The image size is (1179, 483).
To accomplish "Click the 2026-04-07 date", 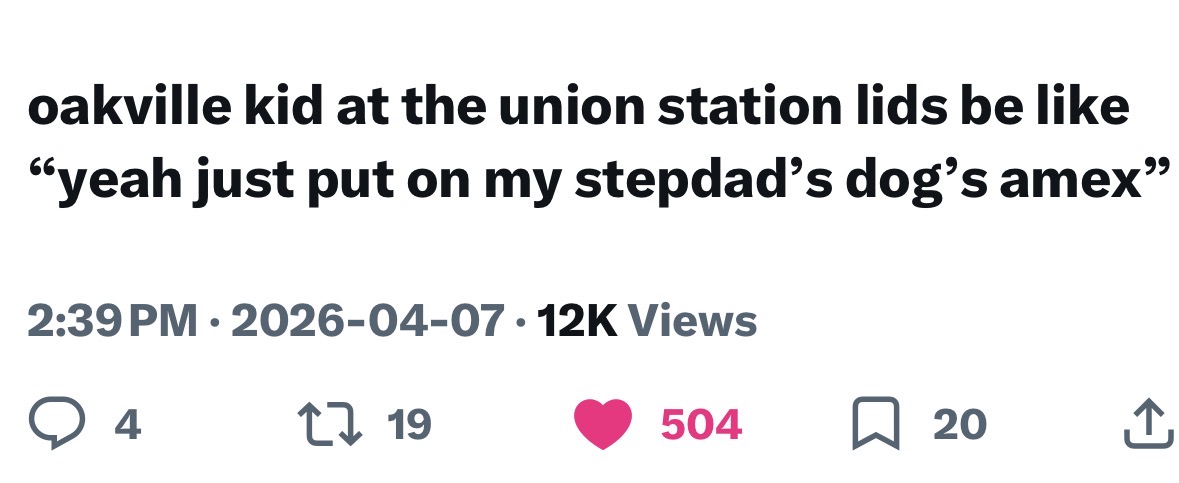I will (367, 321).
